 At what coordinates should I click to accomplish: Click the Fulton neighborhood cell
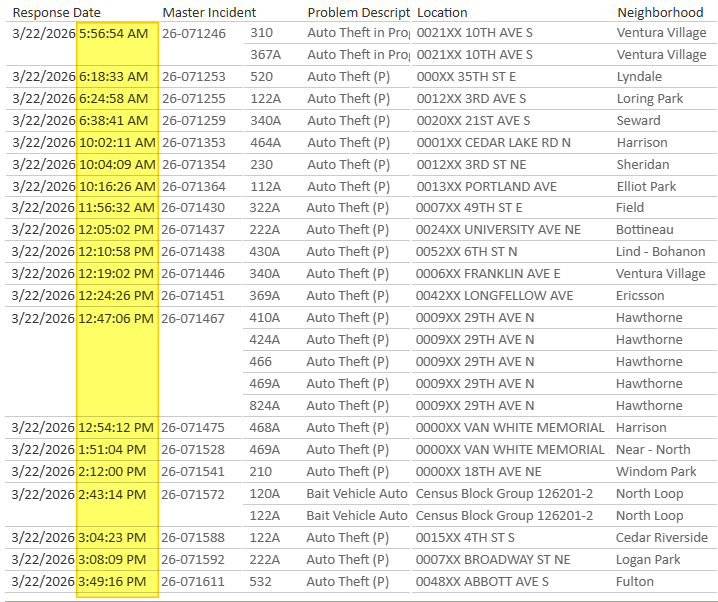[635, 581]
